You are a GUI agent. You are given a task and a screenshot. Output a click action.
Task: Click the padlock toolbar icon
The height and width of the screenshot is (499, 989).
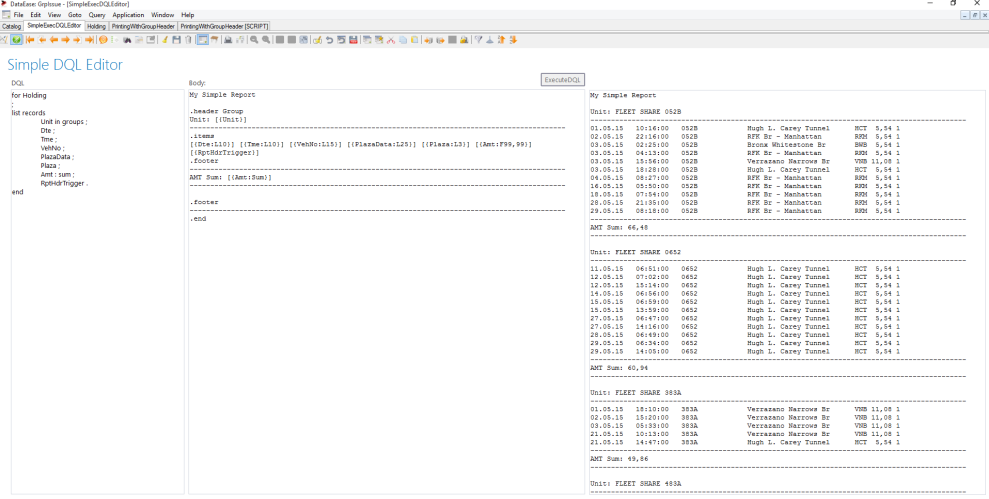point(464,40)
